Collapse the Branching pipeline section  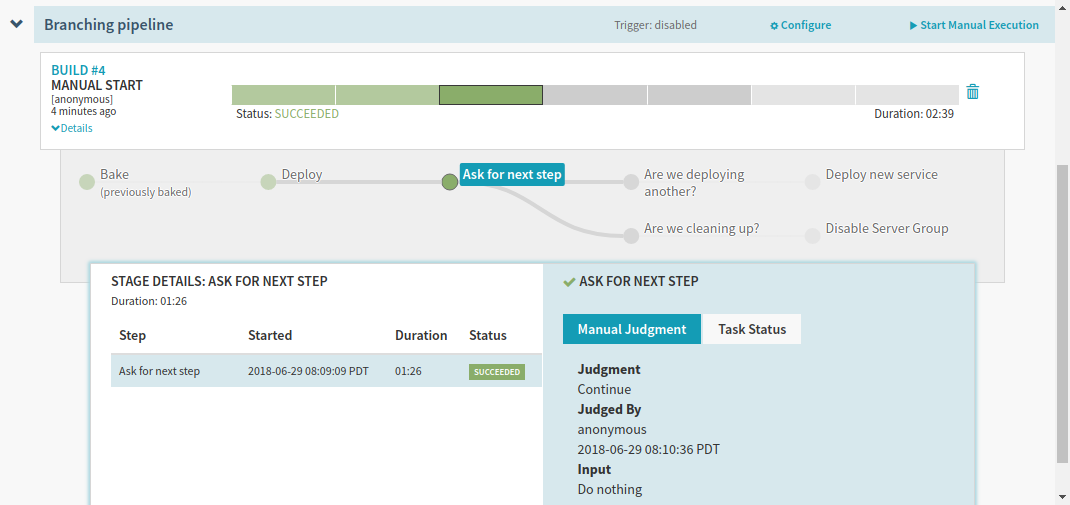[16, 24]
